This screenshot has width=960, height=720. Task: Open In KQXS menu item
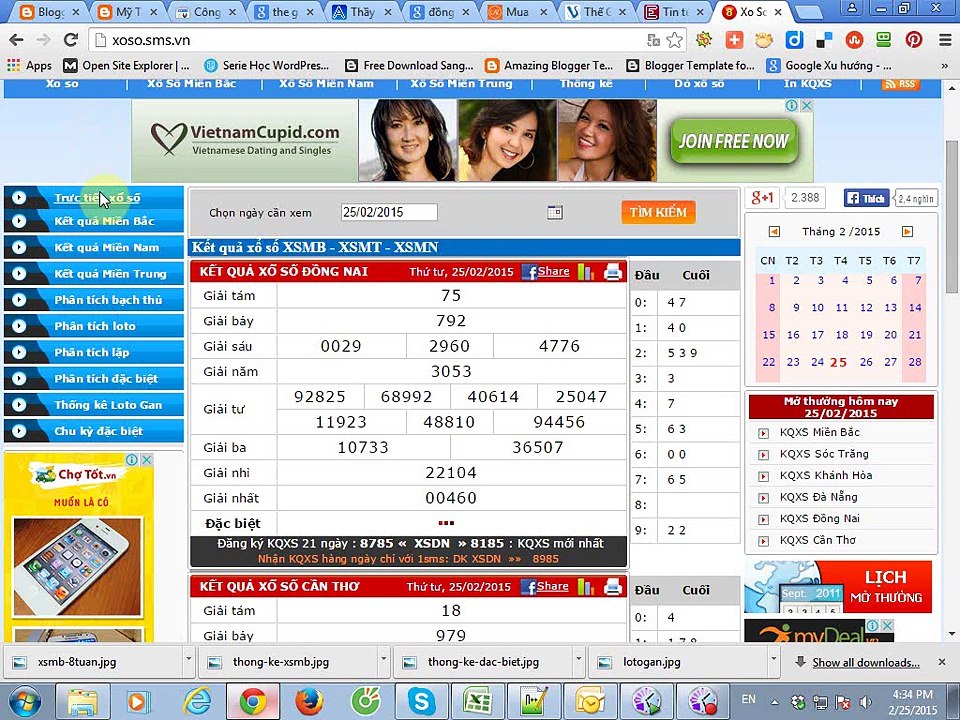pyautogui.click(x=808, y=84)
